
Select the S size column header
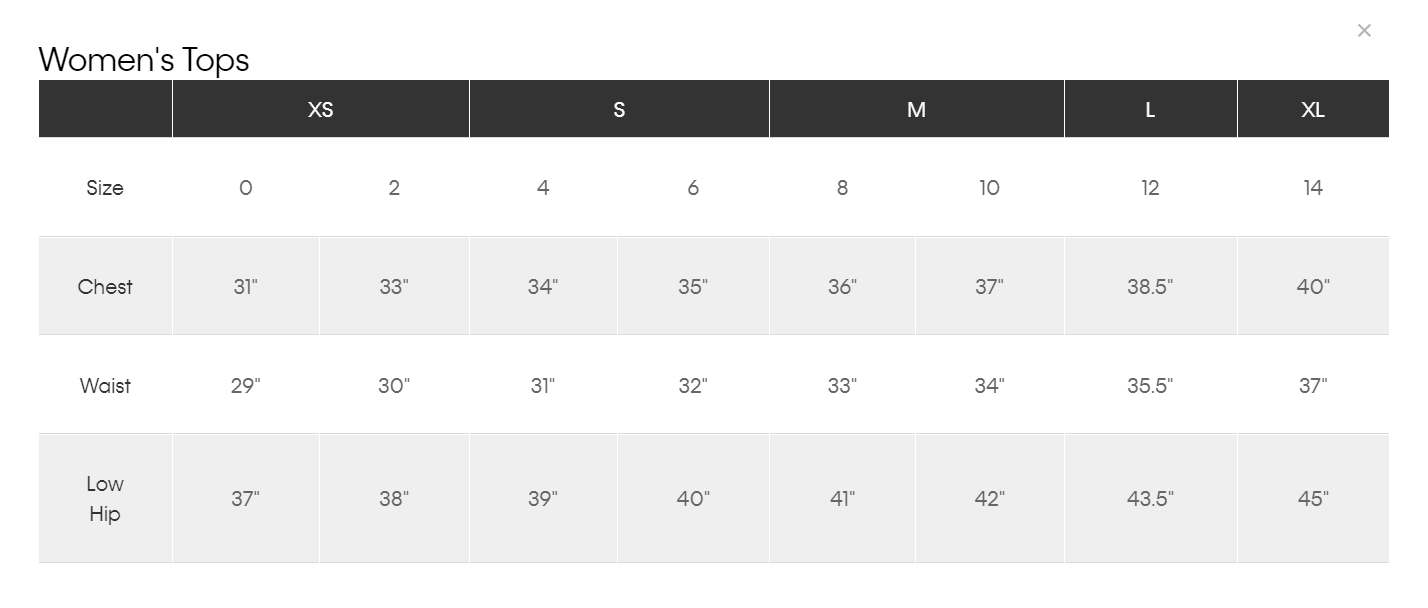pos(619,109)
